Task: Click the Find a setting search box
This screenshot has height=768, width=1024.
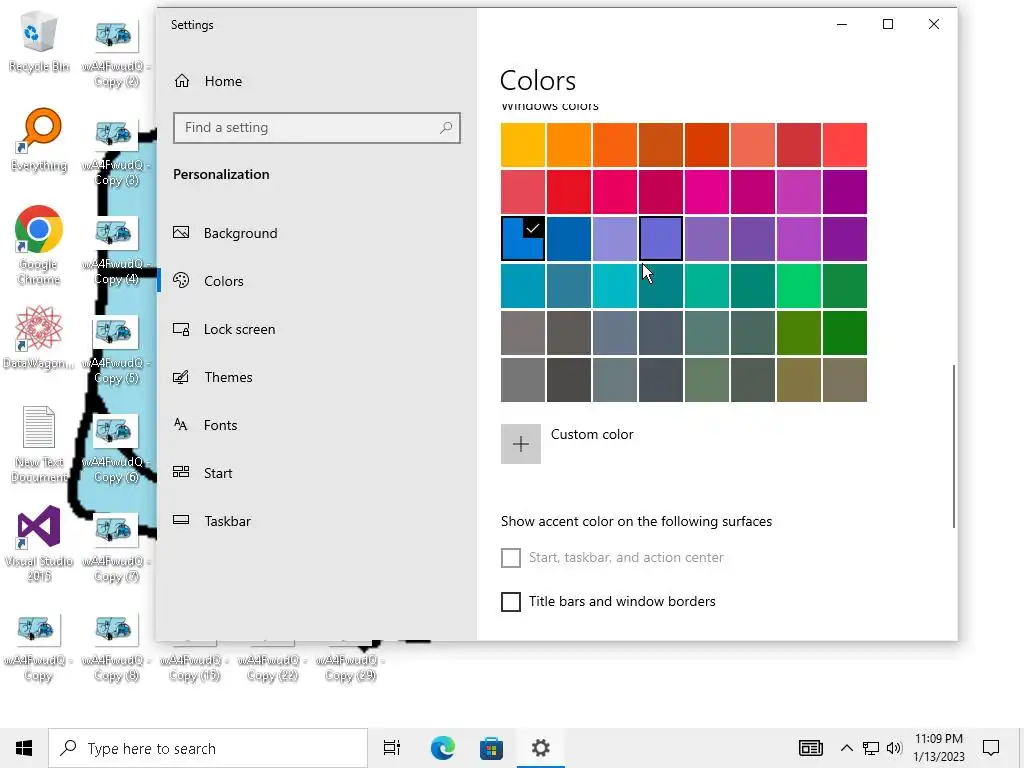Action: pyautogui.click(x=317, y=128)
